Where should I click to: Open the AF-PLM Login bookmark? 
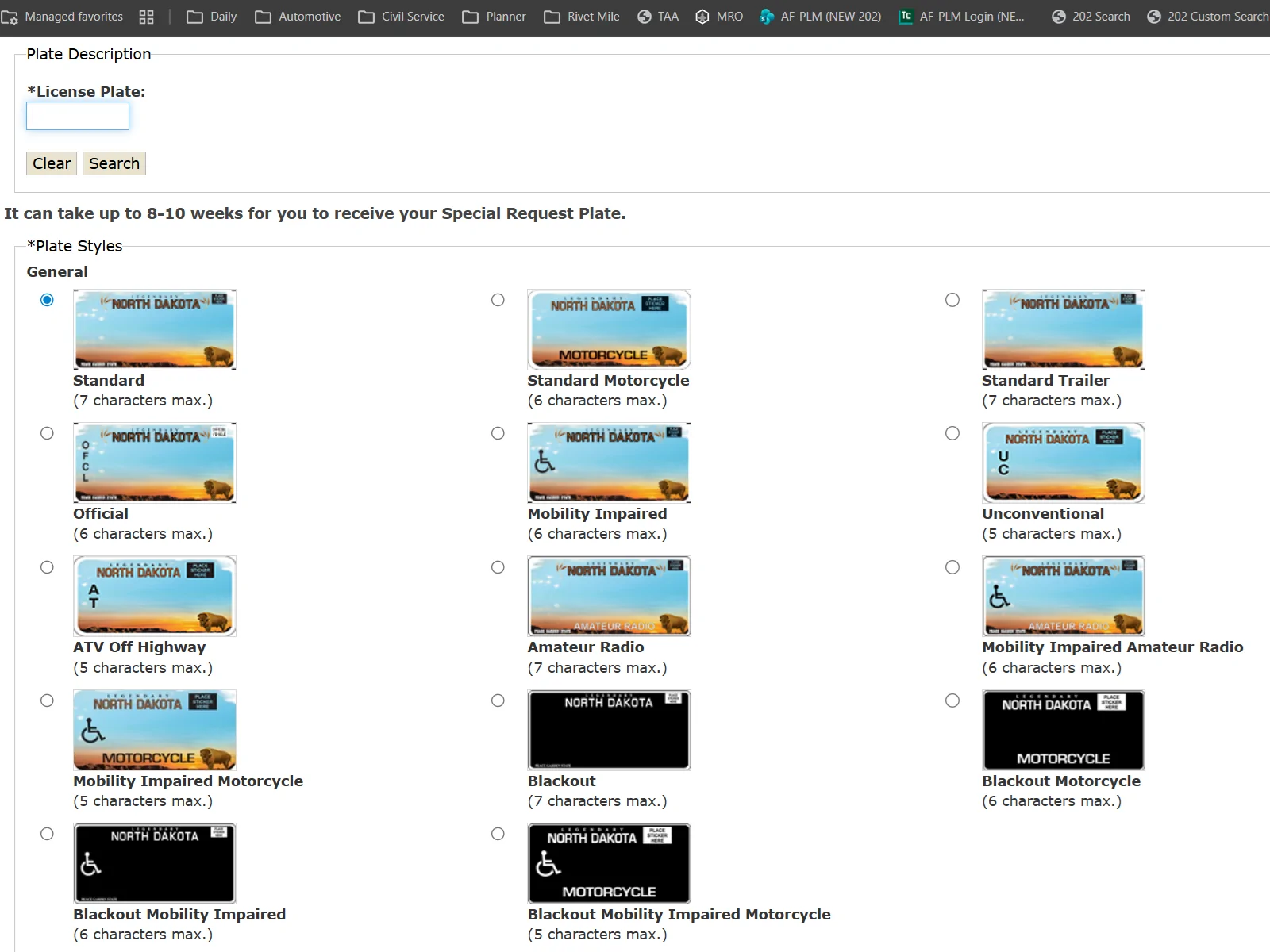point(961,17)
